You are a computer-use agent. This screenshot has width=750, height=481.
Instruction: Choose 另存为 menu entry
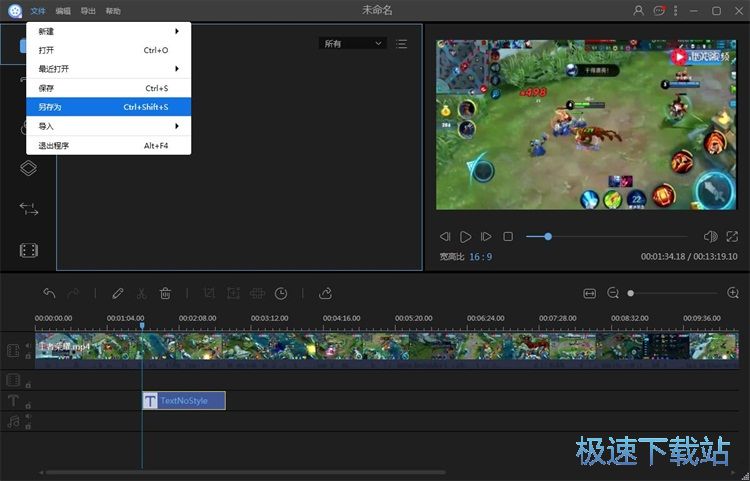tap(109, 107)
